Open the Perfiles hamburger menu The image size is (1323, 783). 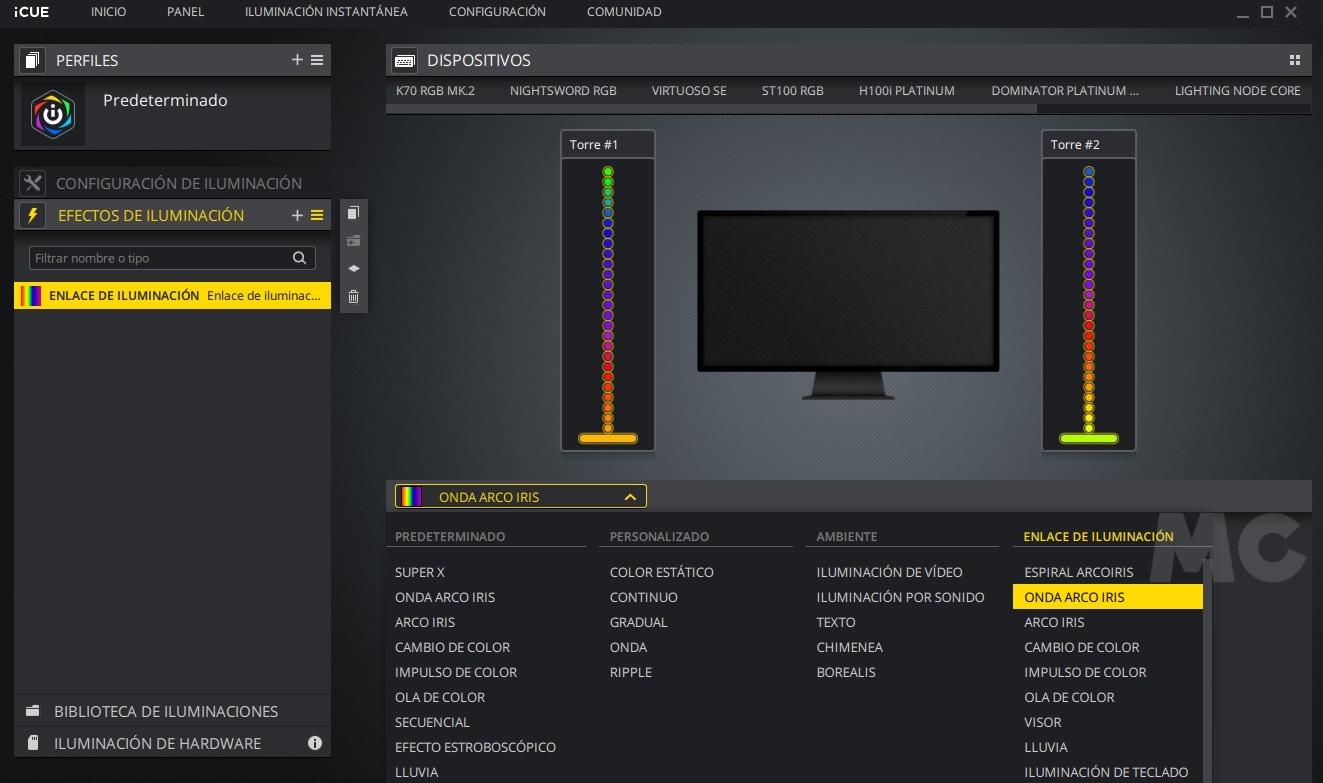pos(317,60)
